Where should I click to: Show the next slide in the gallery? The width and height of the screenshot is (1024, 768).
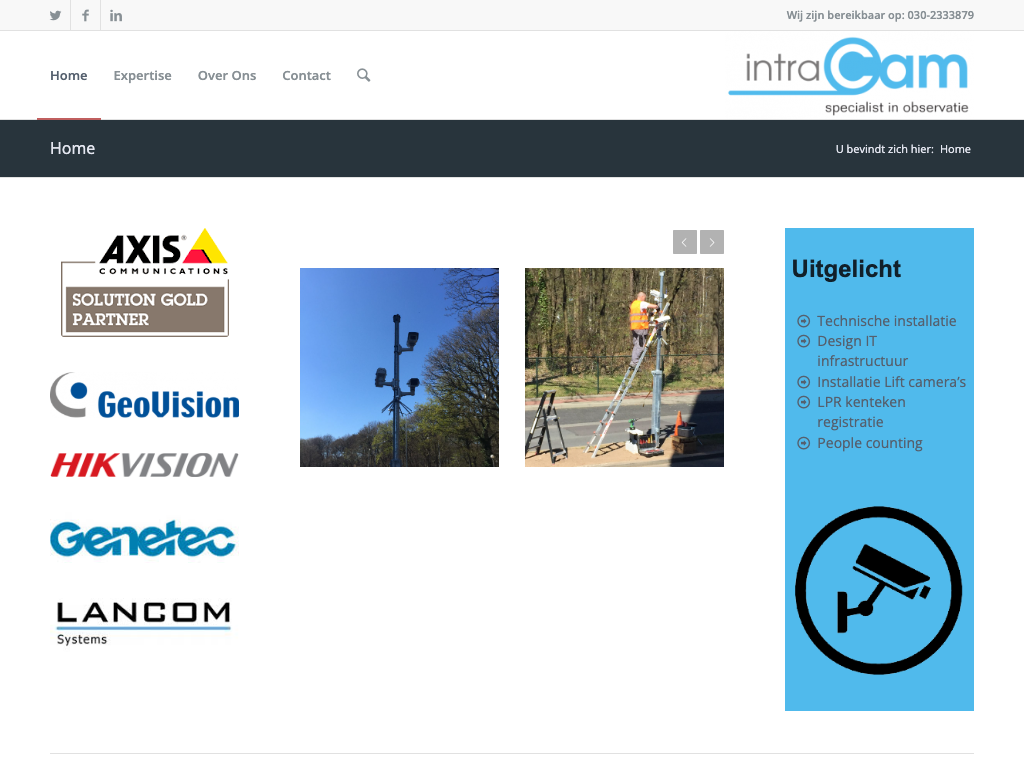pos(712,242)
